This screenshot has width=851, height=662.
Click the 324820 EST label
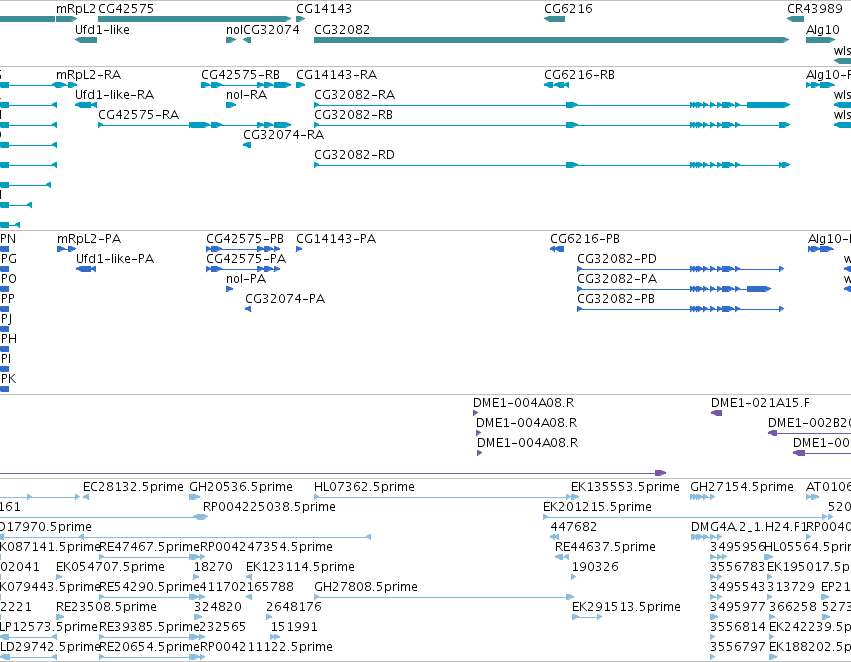point(218,607)
